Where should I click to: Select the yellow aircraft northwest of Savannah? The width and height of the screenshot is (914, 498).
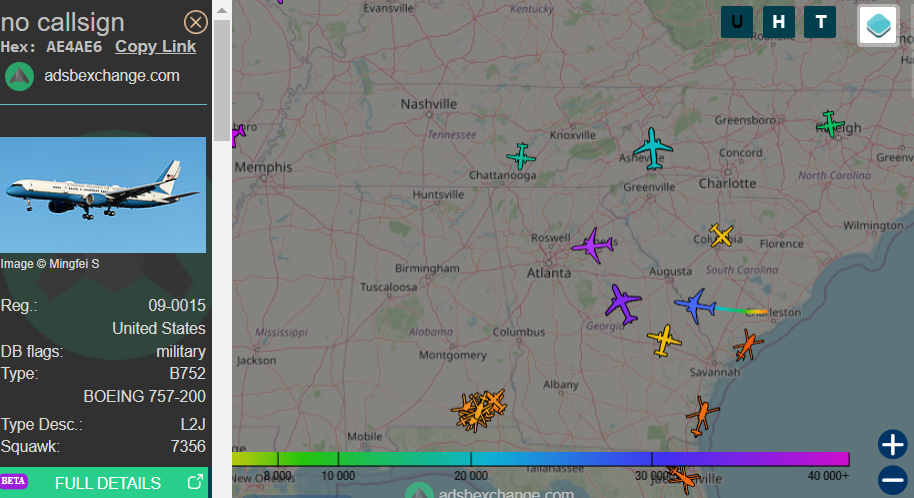click(x=664, y=340)
